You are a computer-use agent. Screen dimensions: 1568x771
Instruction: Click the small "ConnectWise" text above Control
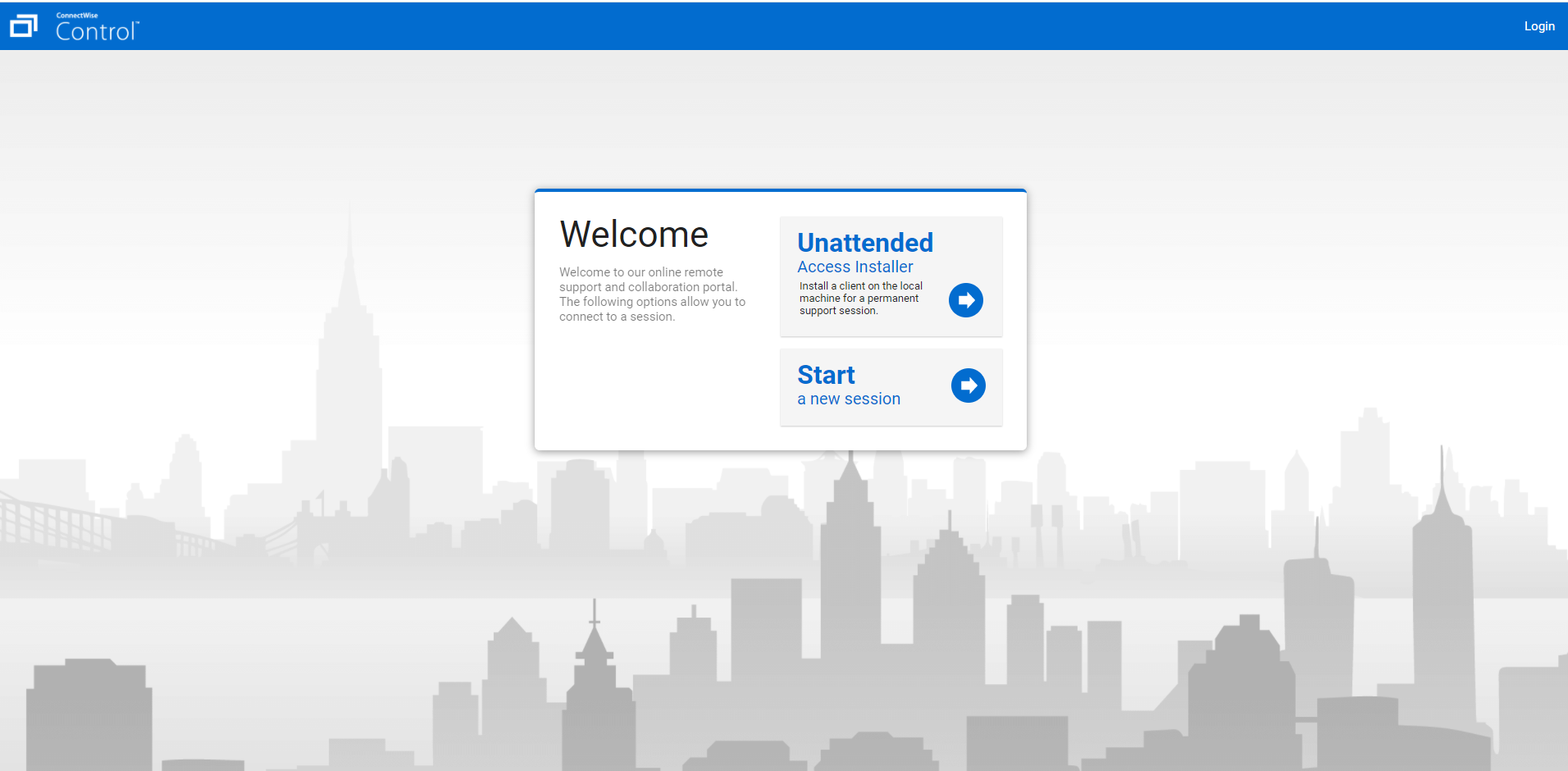pyautogui.click(x=77, y=16)
